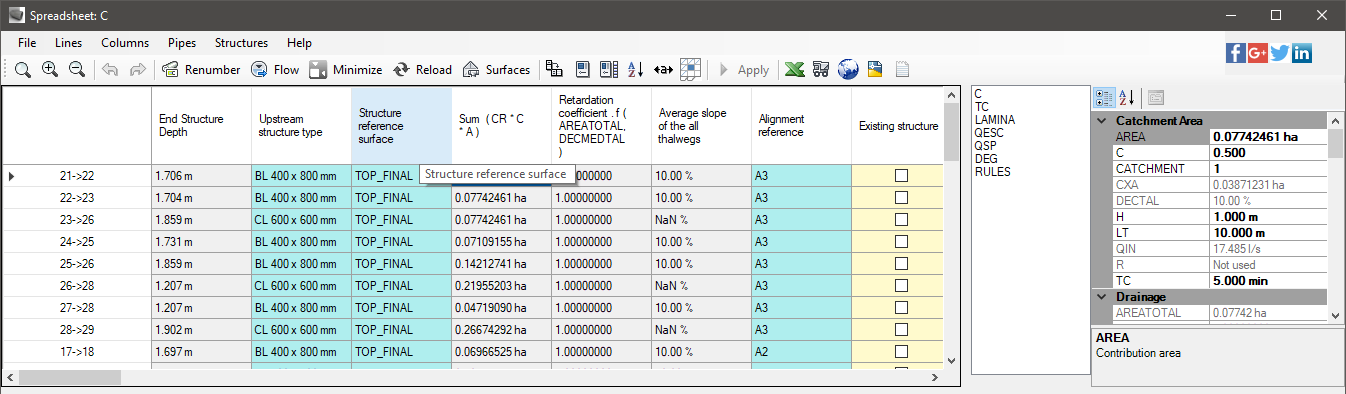Run the Flow calculation tool
The width and height of the screenshot is (1346, 394).
coord(275,70)
